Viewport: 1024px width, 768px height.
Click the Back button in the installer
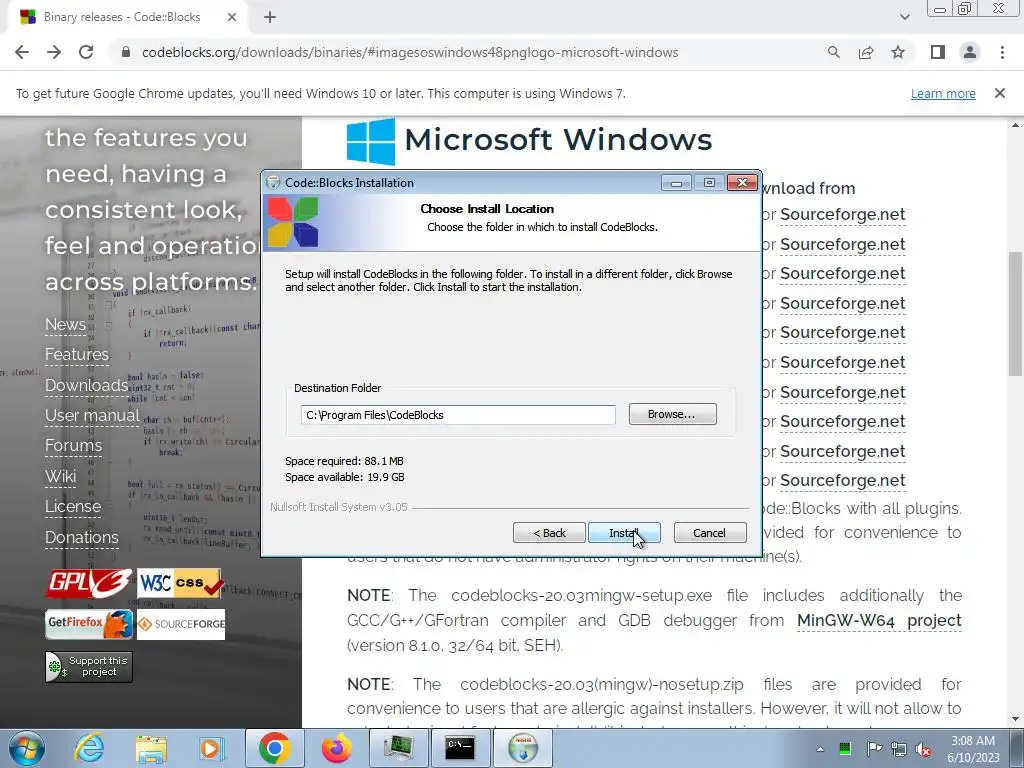tap(549, 533)
